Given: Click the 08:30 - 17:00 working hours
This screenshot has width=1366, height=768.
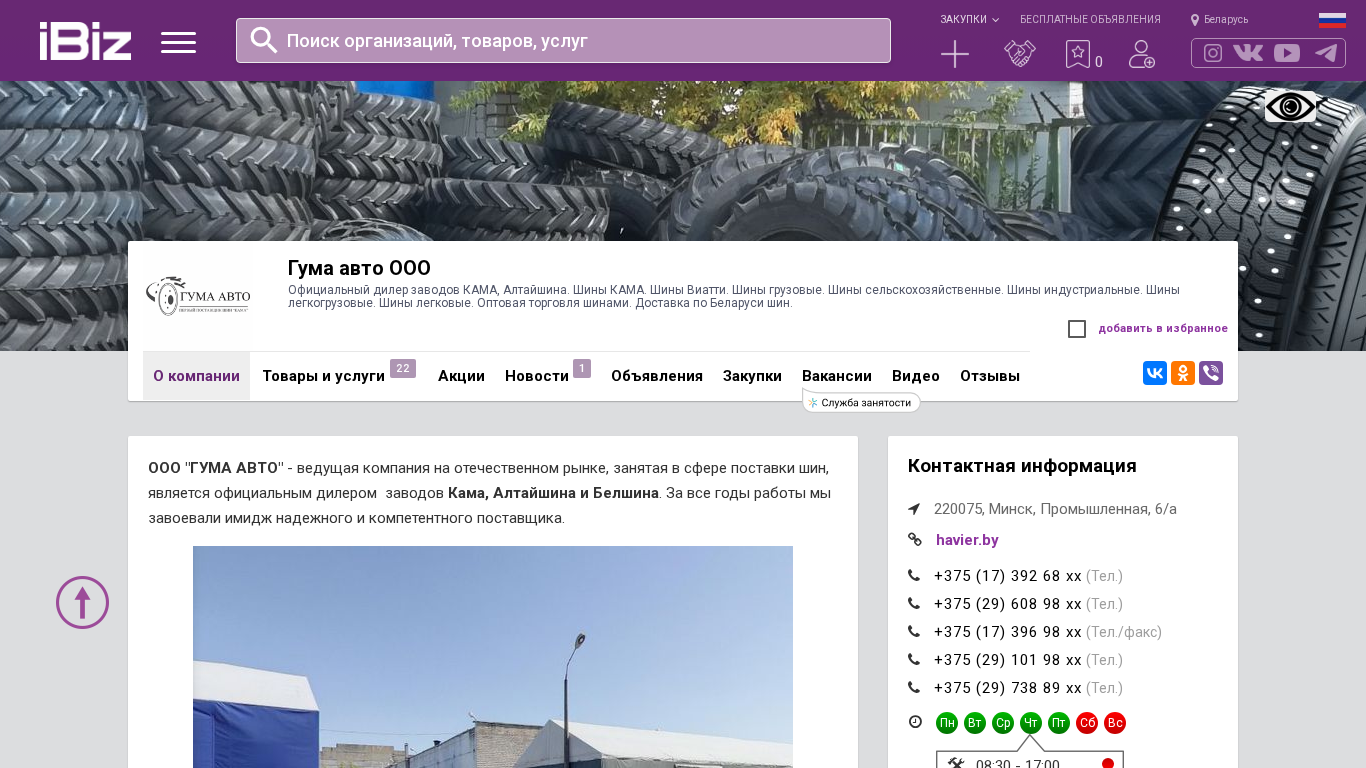Looking at the screenshot, I should [1018, 763].
